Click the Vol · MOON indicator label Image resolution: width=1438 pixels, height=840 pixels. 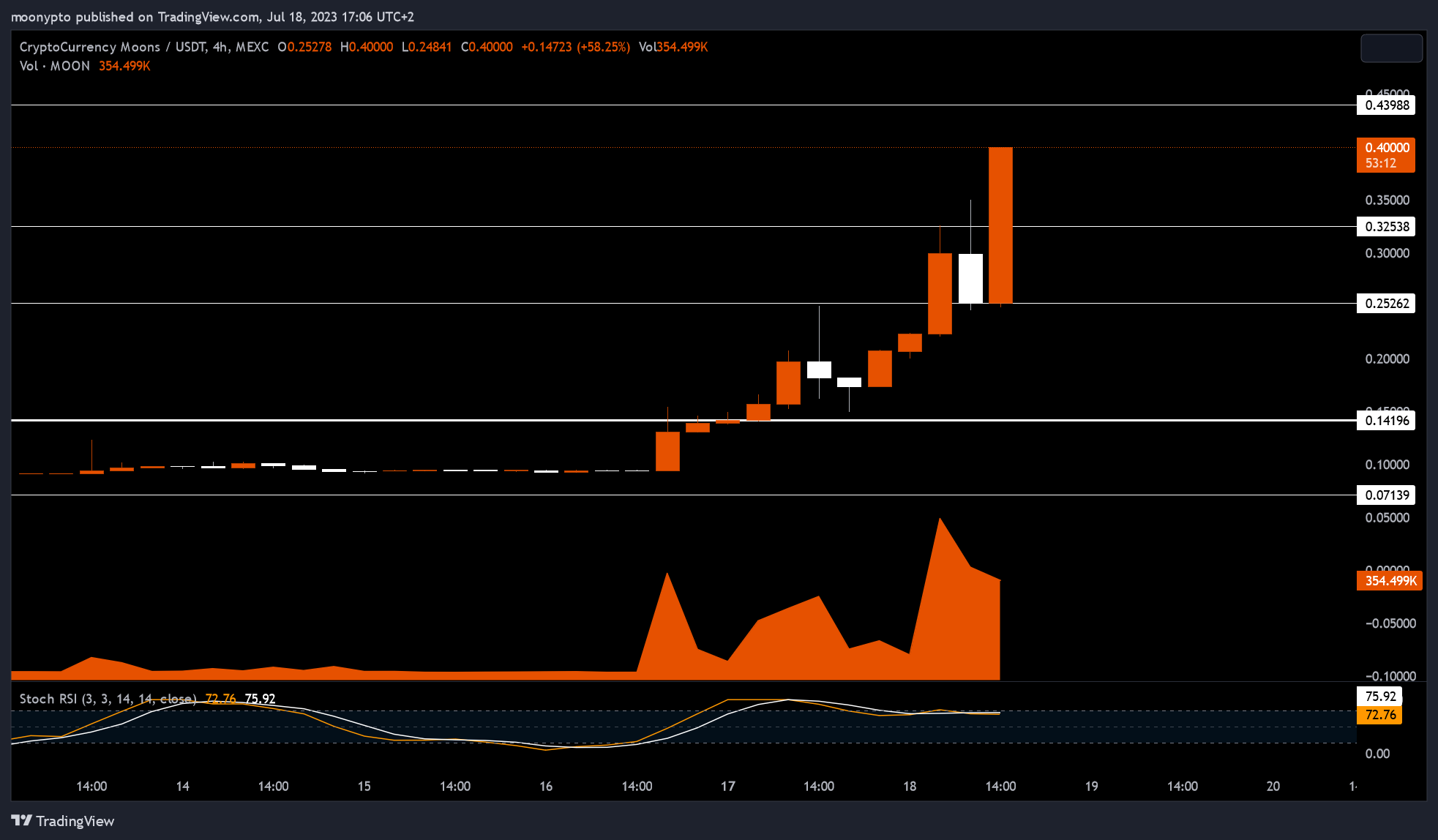tap(55, 66)
